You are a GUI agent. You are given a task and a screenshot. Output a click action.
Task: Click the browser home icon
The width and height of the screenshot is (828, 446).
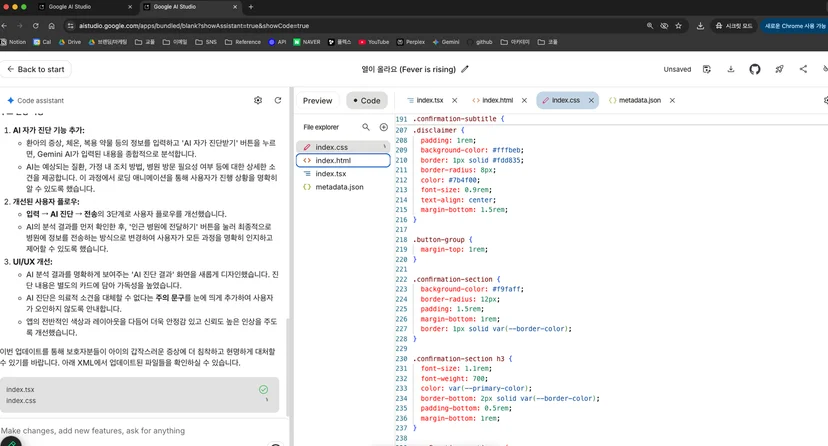point(51,25)
